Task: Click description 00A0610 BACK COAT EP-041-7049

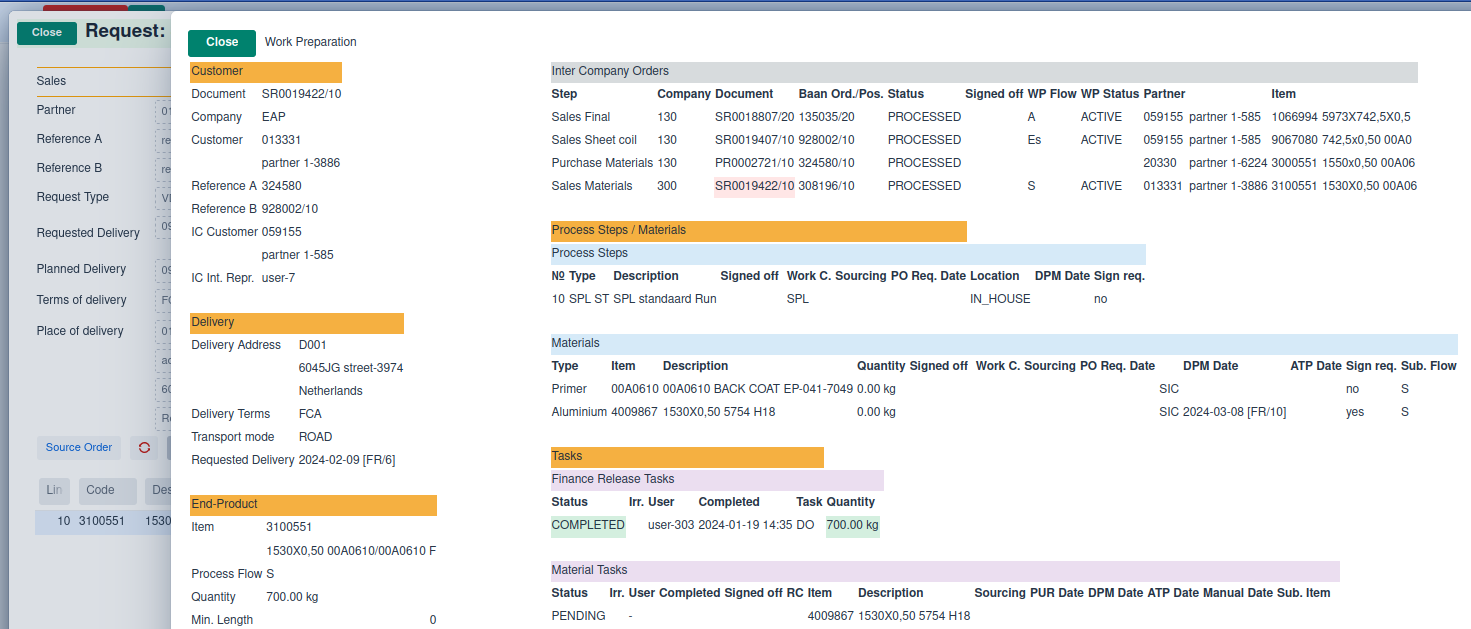Action: (758, 389)
